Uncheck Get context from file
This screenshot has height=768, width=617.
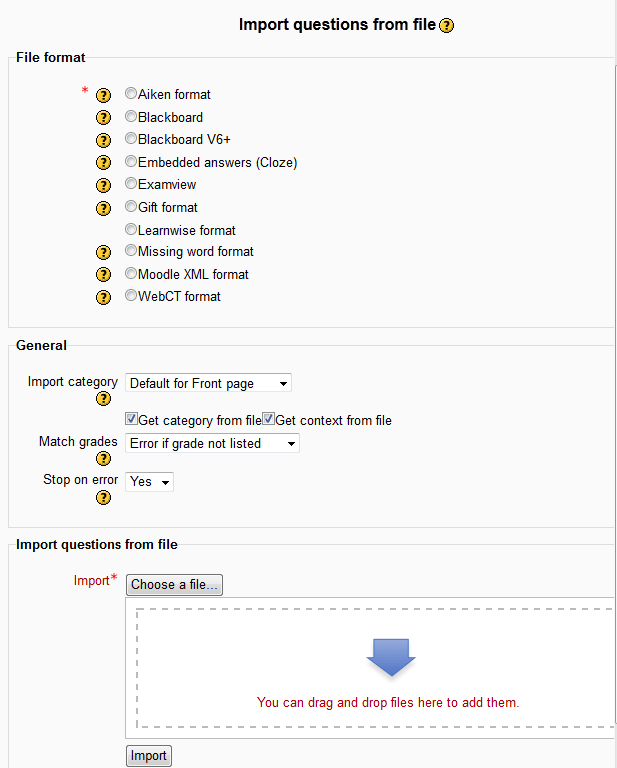[268, 420]
